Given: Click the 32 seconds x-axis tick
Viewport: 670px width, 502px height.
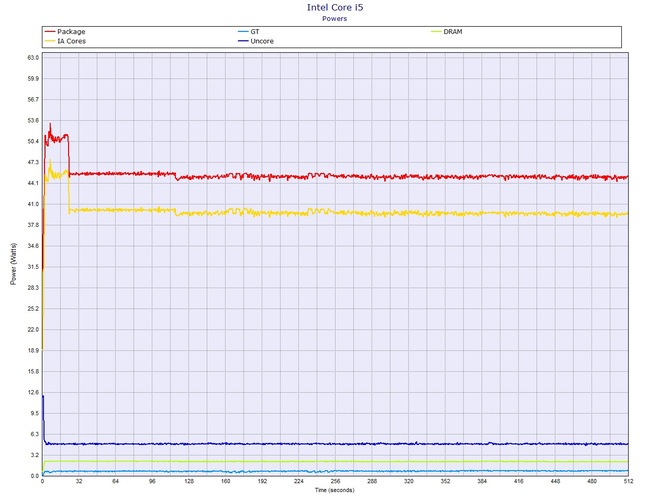Looking at the screenshot, I should (79, 481).
